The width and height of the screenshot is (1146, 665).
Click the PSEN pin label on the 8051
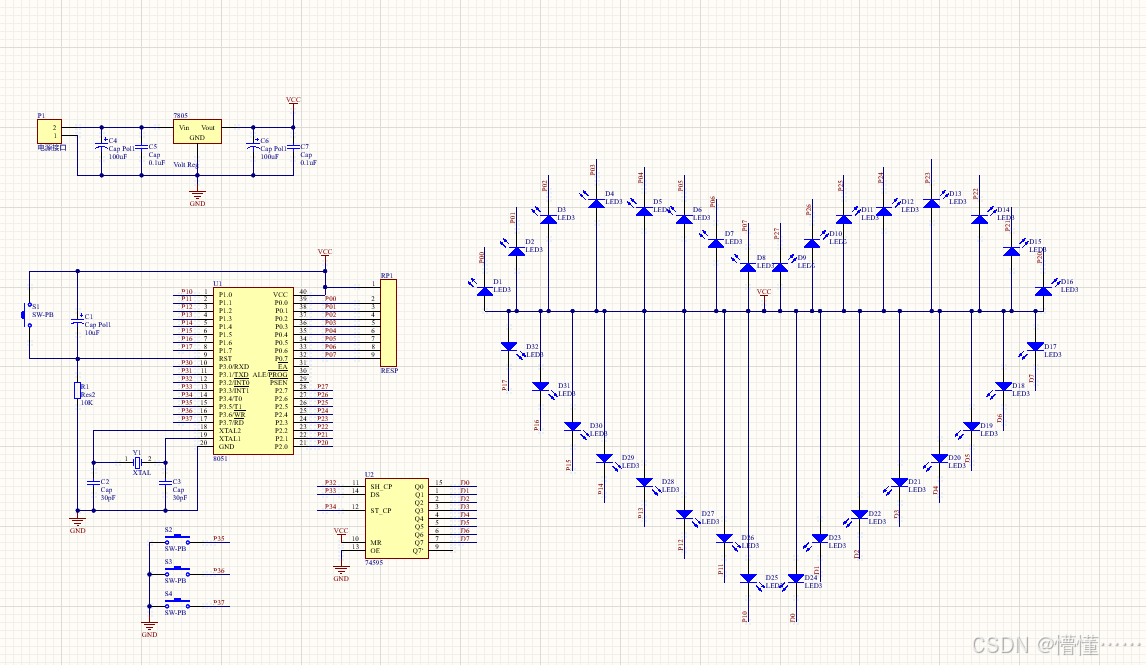(278, 383)
